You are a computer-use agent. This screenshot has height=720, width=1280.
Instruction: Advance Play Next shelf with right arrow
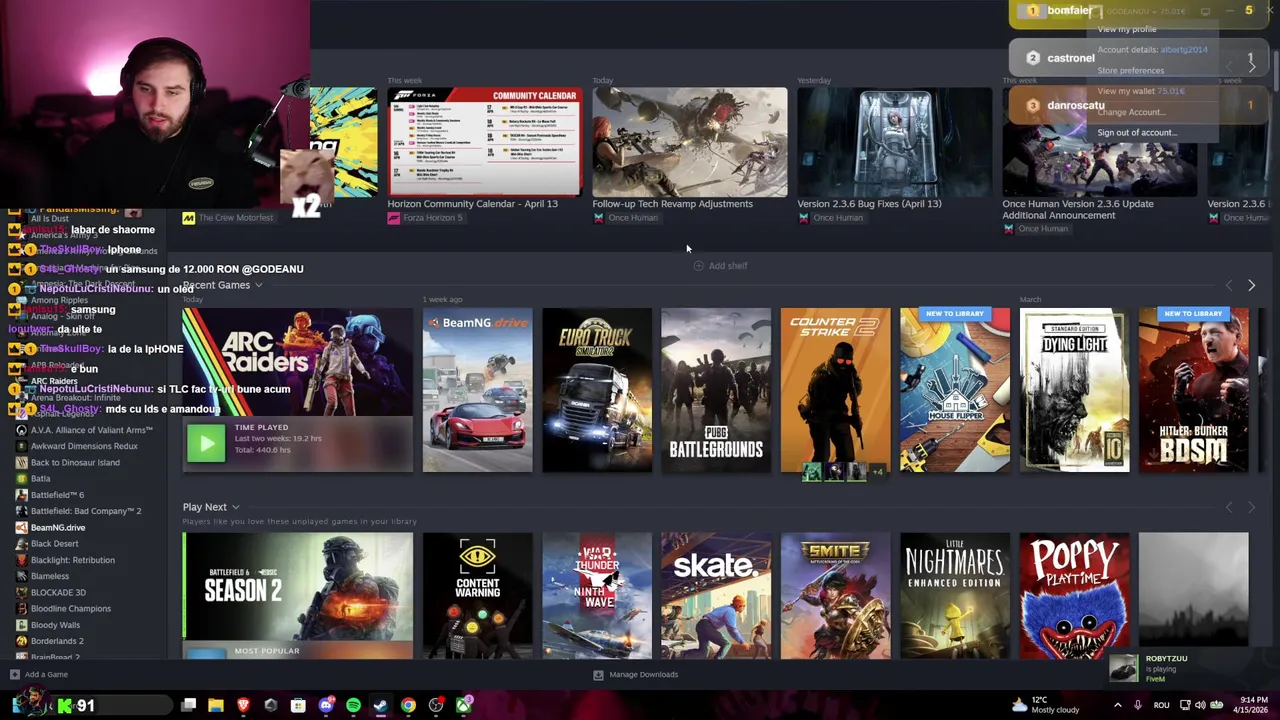point(1251,507)
